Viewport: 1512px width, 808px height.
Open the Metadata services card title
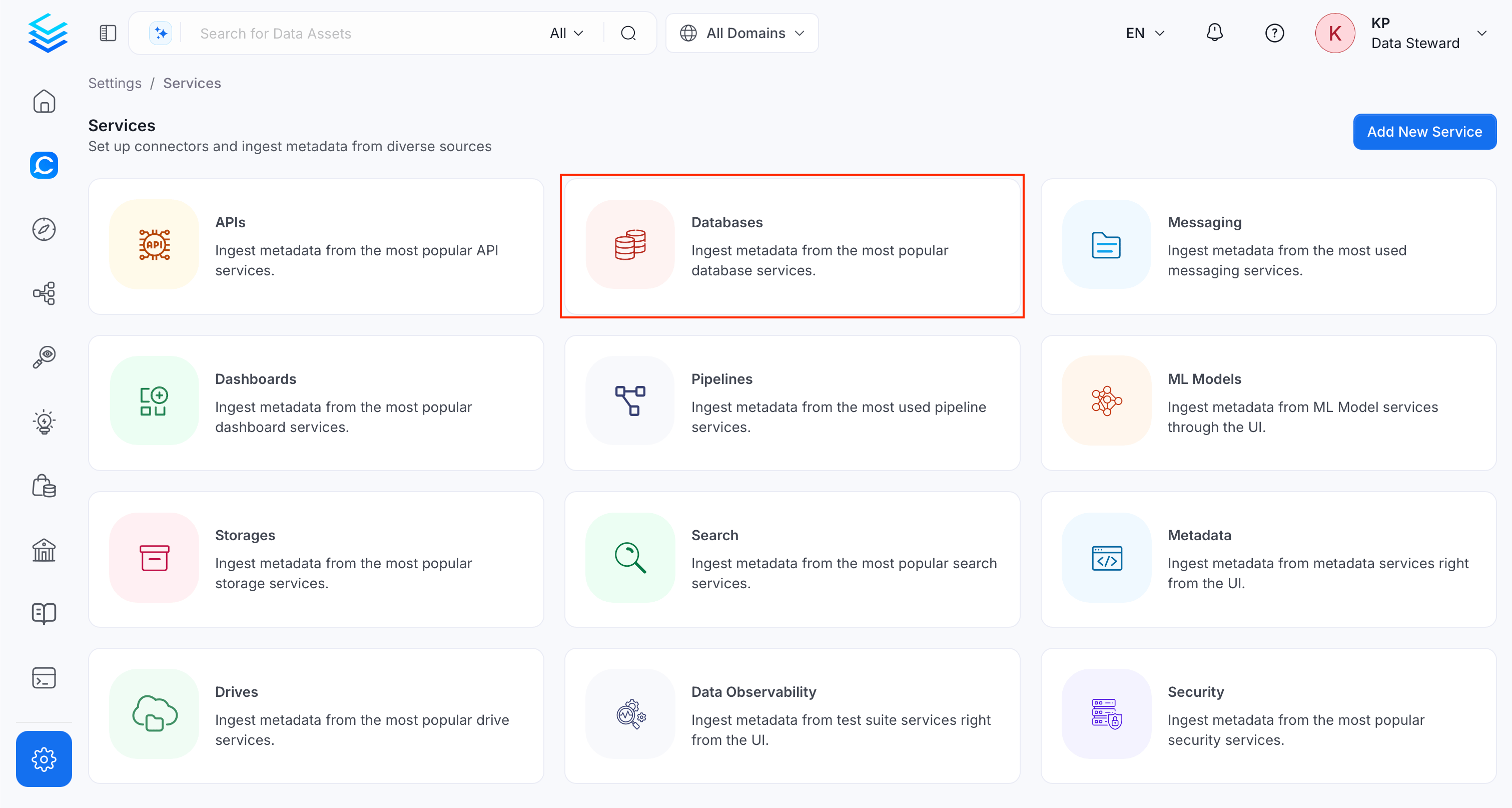(1199, 536)
